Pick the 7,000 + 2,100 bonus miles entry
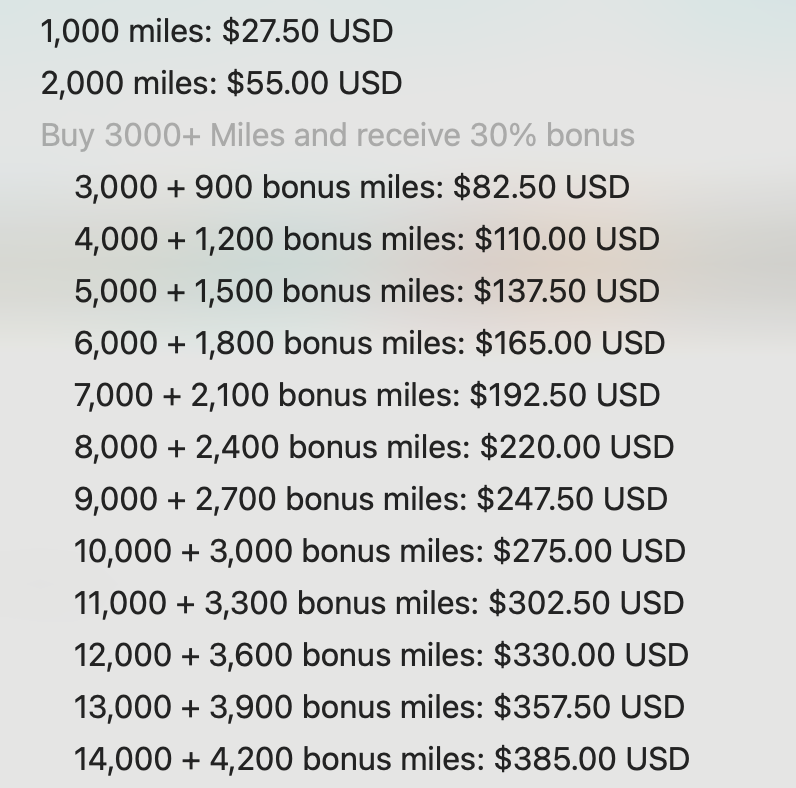 pos(367,395)
